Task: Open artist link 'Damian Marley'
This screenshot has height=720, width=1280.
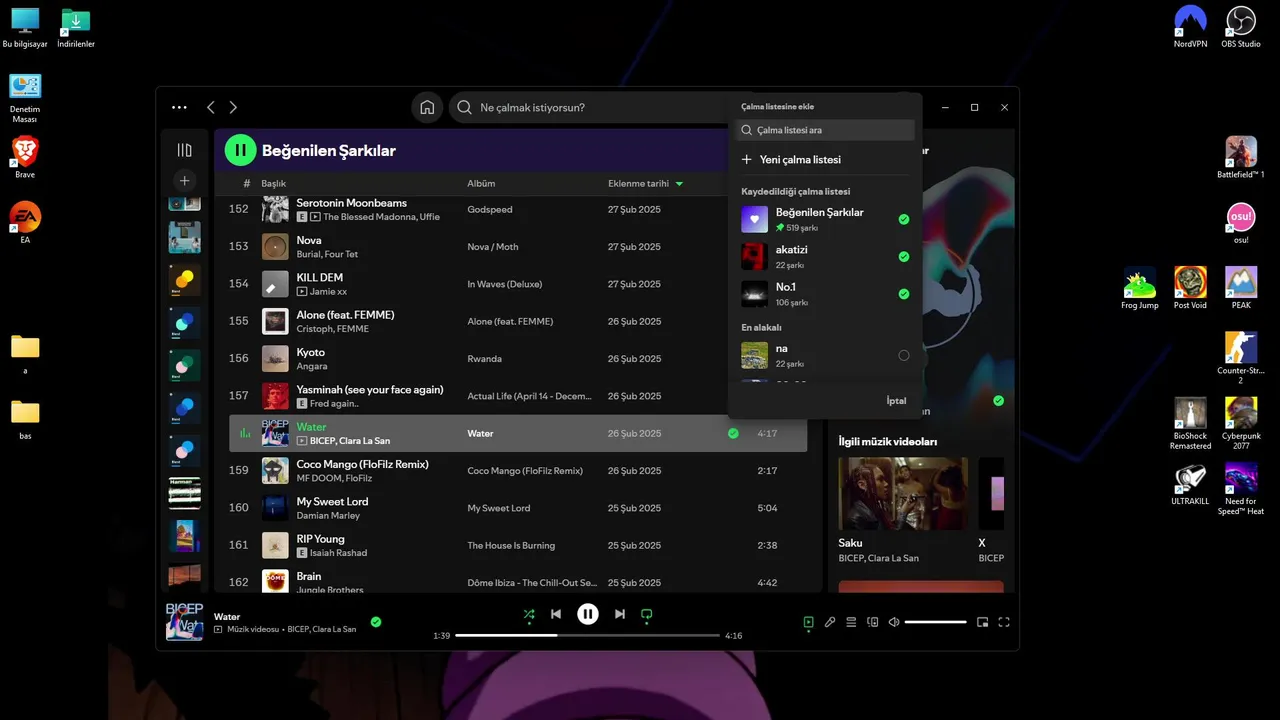Action: point(328,515)
